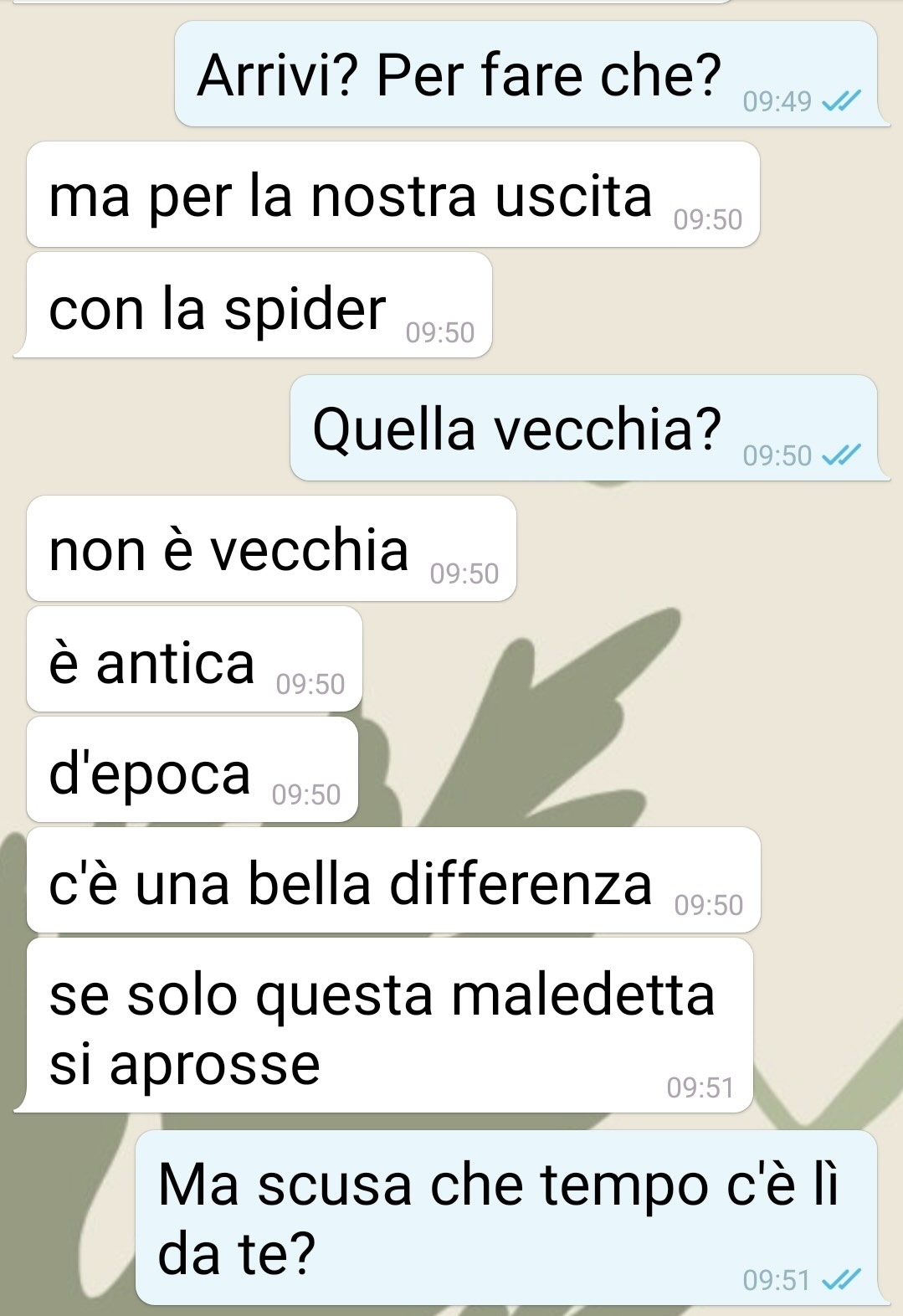The height and width of the screenshot is (1316, 903).
Task: Click the 09:51 timestamp under 'si aprosse'
Action: tap(700, 1087)
